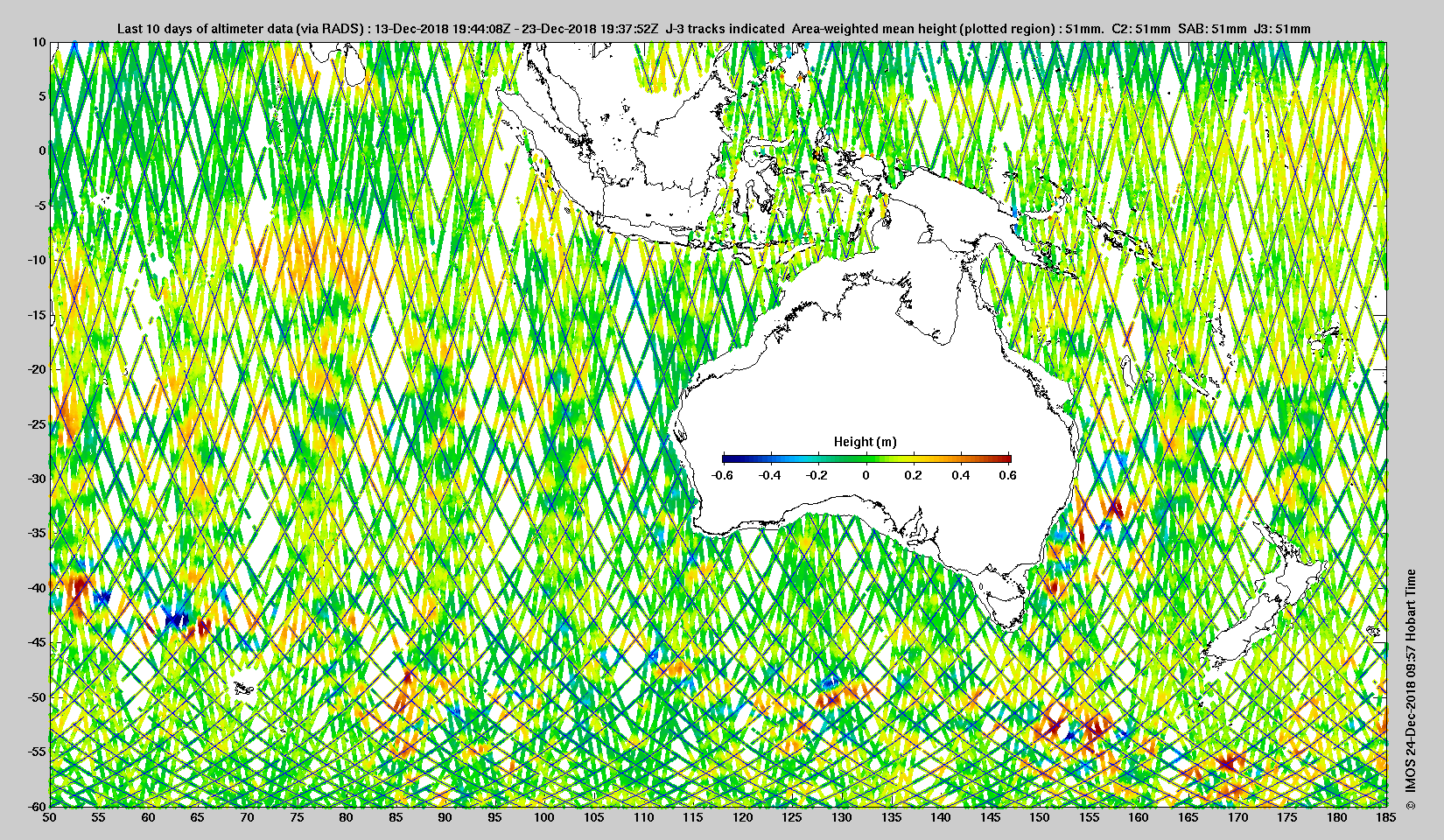Click longitude tick label 100 on bottom axis

pos(544,817)
